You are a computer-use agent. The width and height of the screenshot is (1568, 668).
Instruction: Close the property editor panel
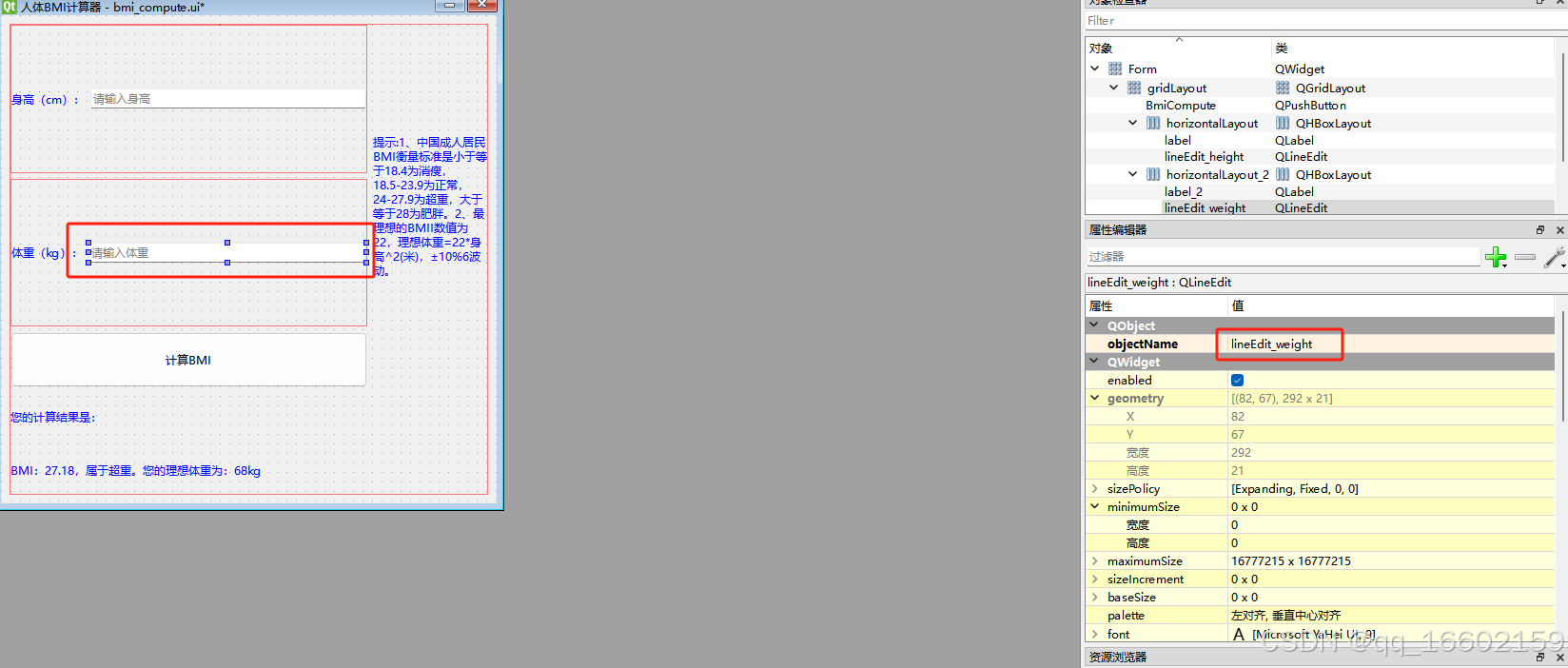tap(1559, 230)
